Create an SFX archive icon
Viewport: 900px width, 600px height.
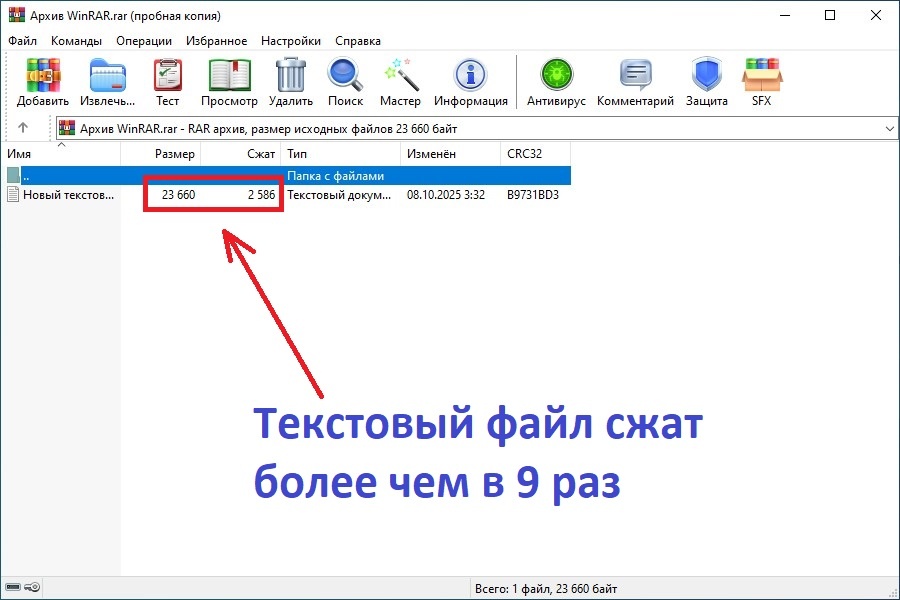[762, 75]
